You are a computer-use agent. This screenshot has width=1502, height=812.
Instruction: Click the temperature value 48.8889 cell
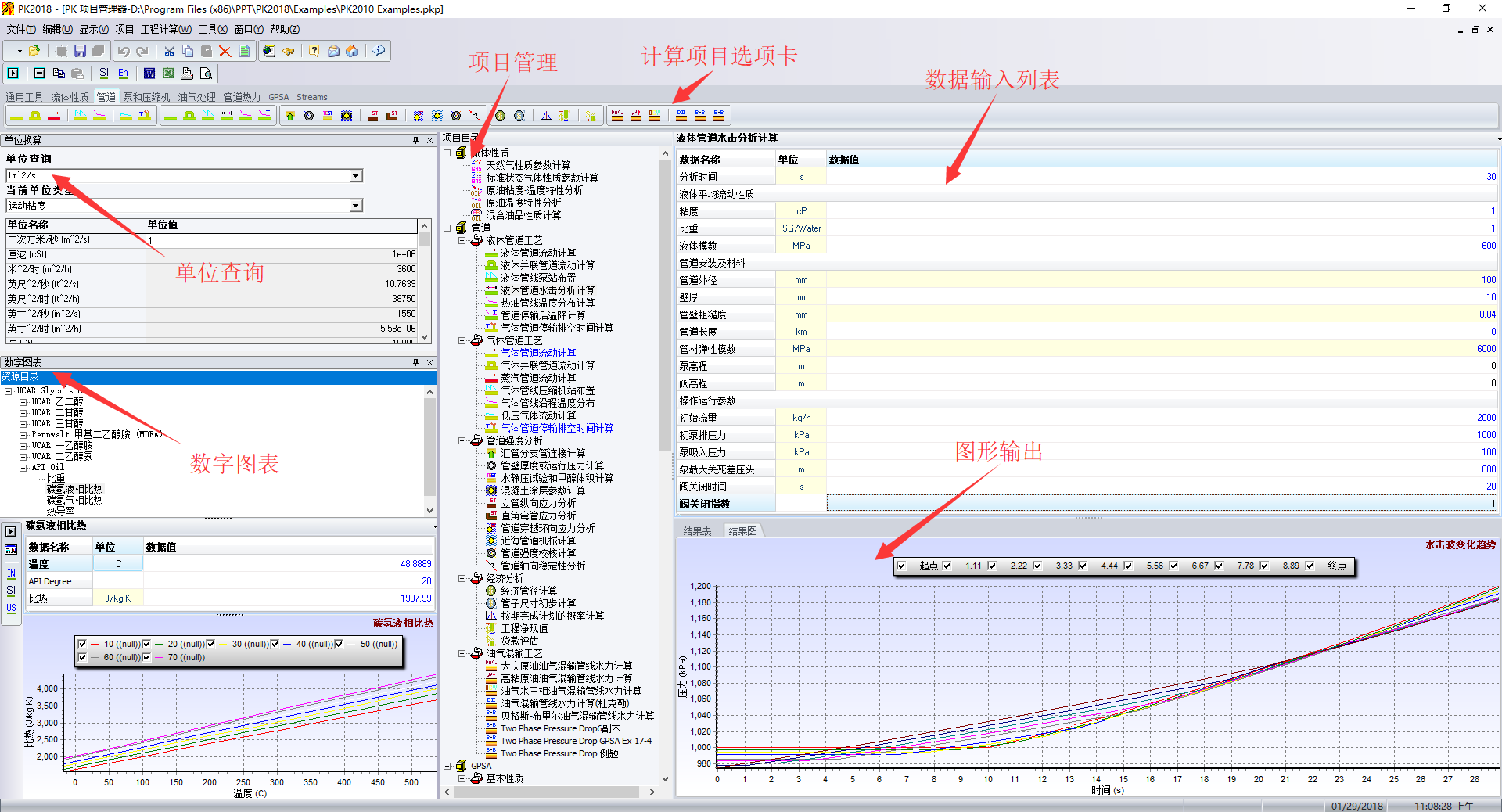pyautogui.click(x=289, y=564)
